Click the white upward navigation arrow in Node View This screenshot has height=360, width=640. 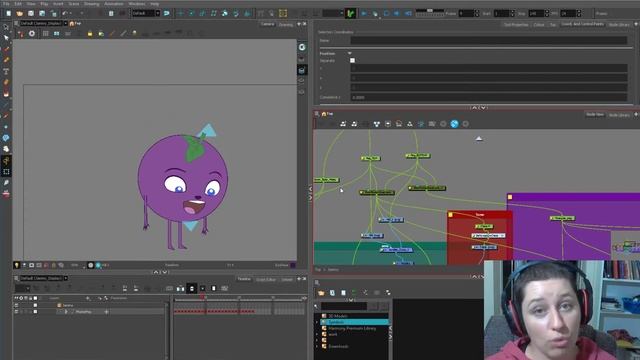pos(479,139)
